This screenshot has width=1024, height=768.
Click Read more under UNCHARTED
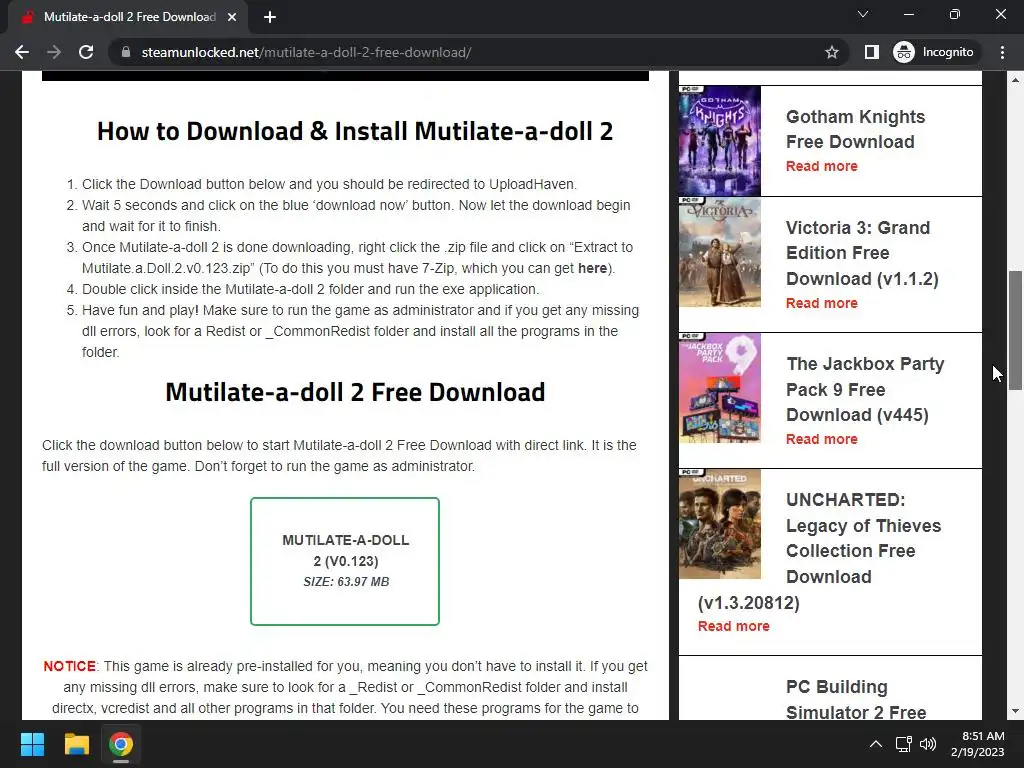(733, 626)
